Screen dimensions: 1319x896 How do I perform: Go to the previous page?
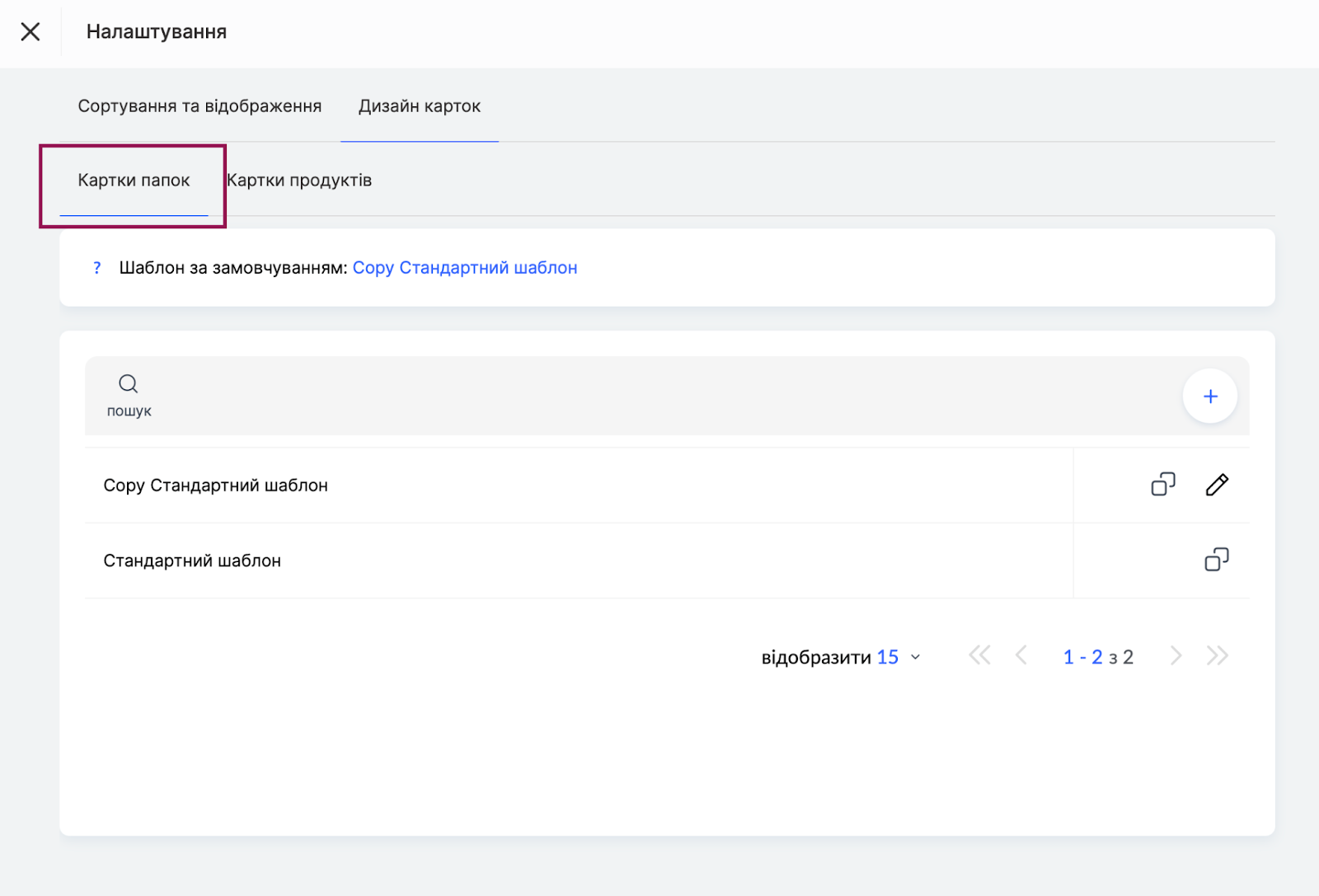[1021, 656]
